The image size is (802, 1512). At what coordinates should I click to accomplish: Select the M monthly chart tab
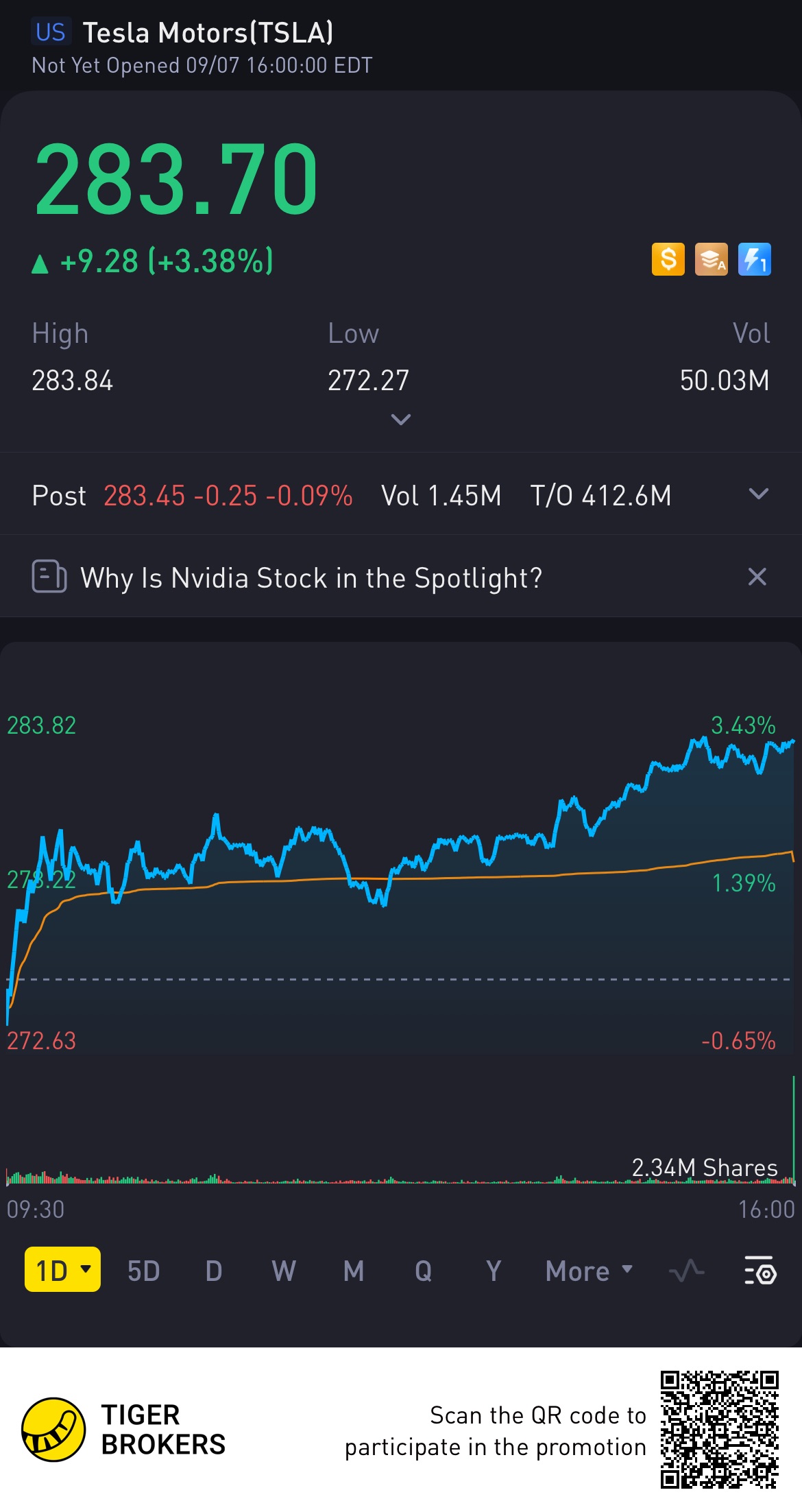coord(354,1271)
